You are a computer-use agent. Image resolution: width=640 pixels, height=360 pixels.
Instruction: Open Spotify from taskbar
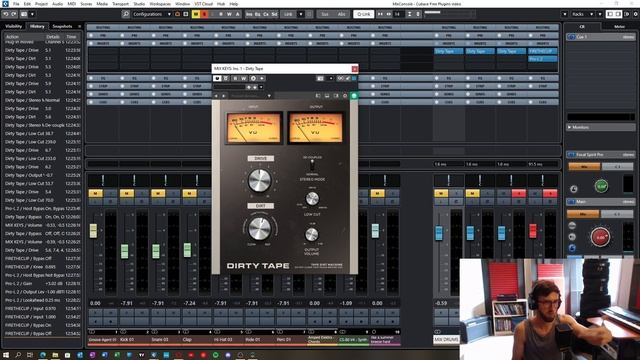point(216,355)
